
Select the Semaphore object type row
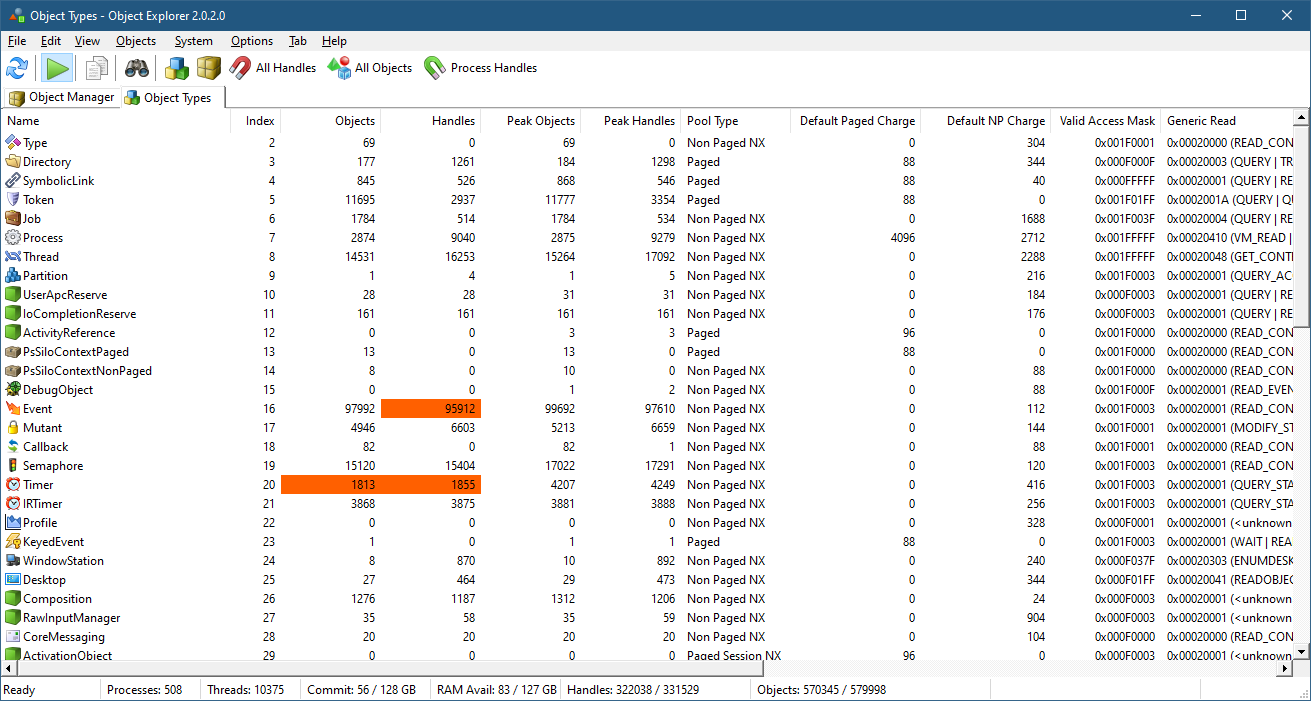point(53,466)
